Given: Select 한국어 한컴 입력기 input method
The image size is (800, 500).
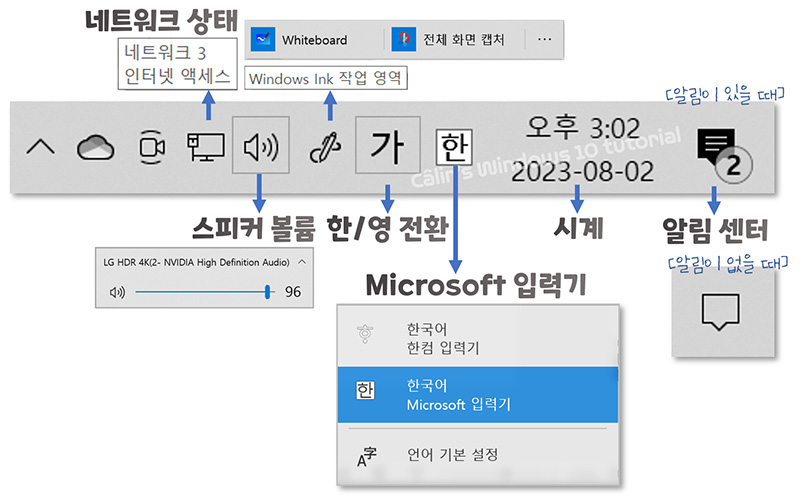Looking at the screenshot, I should click(478, 338).
